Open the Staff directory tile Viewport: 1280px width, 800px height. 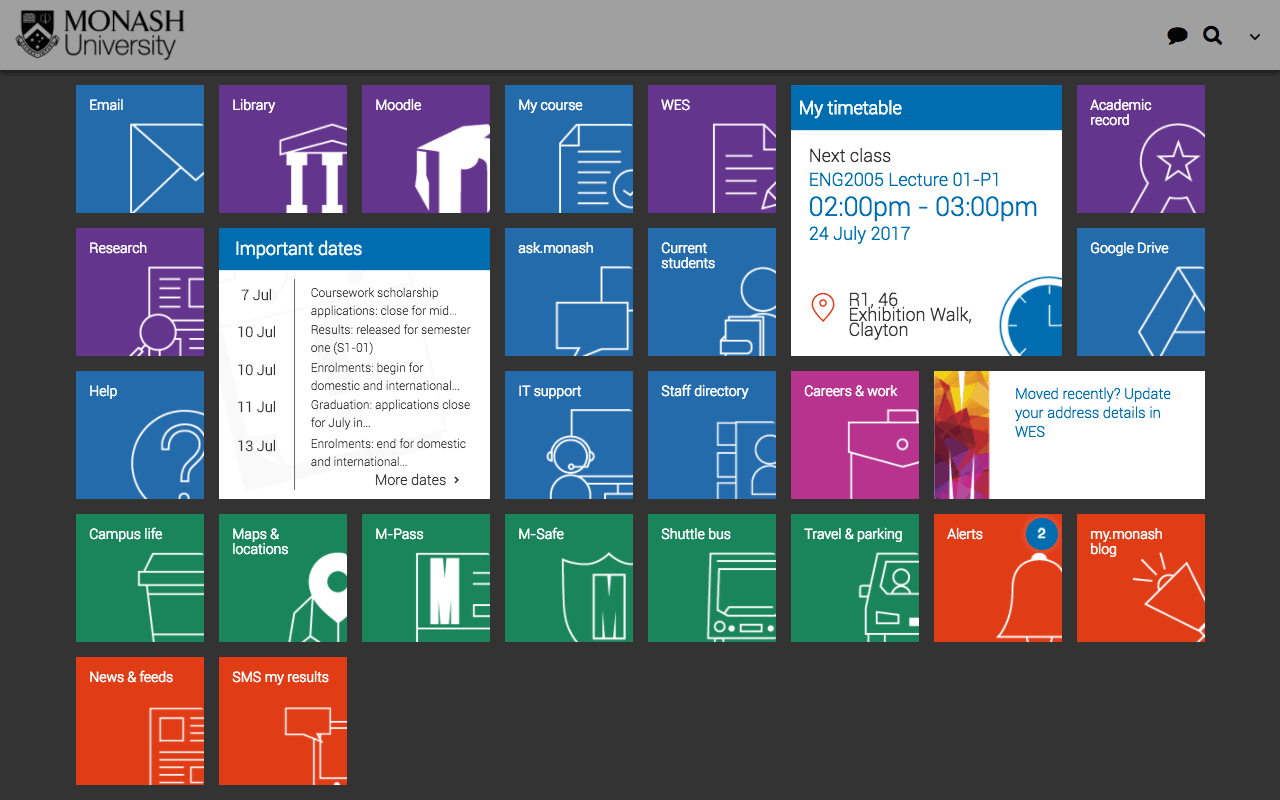[x=712, y=435]
